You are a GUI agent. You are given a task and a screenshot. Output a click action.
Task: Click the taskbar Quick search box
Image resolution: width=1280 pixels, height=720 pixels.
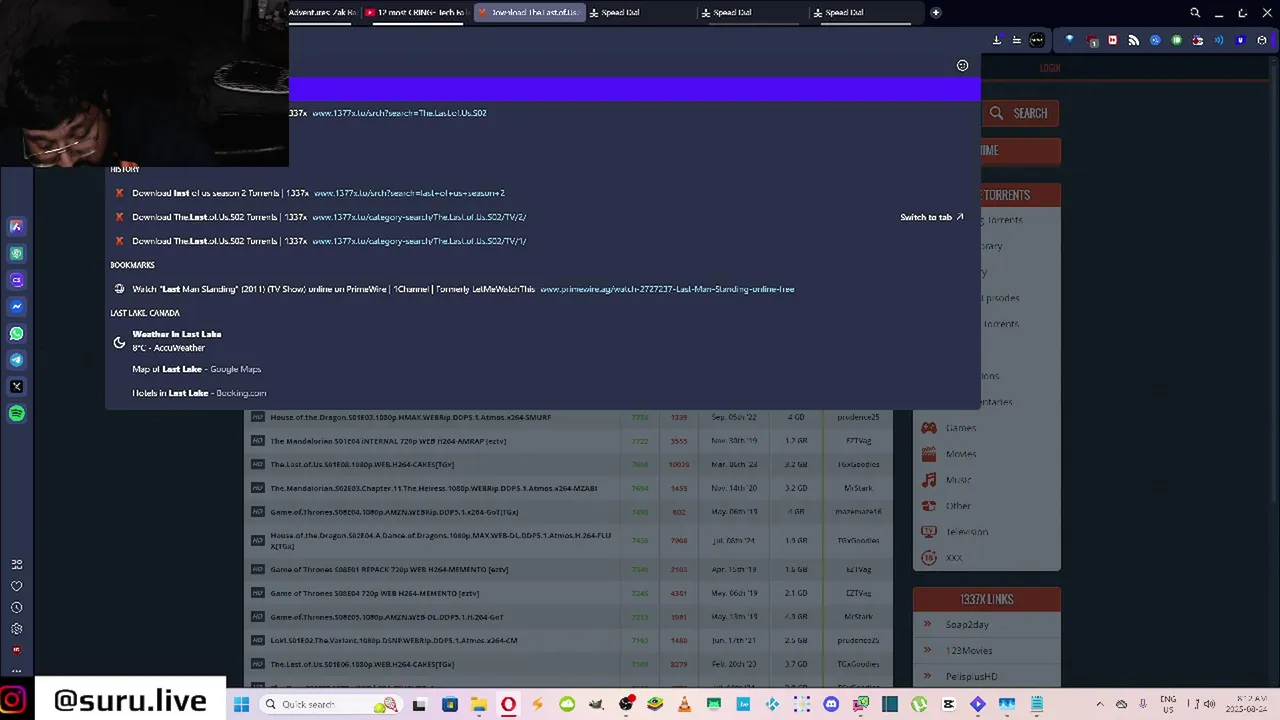(329, 704)
